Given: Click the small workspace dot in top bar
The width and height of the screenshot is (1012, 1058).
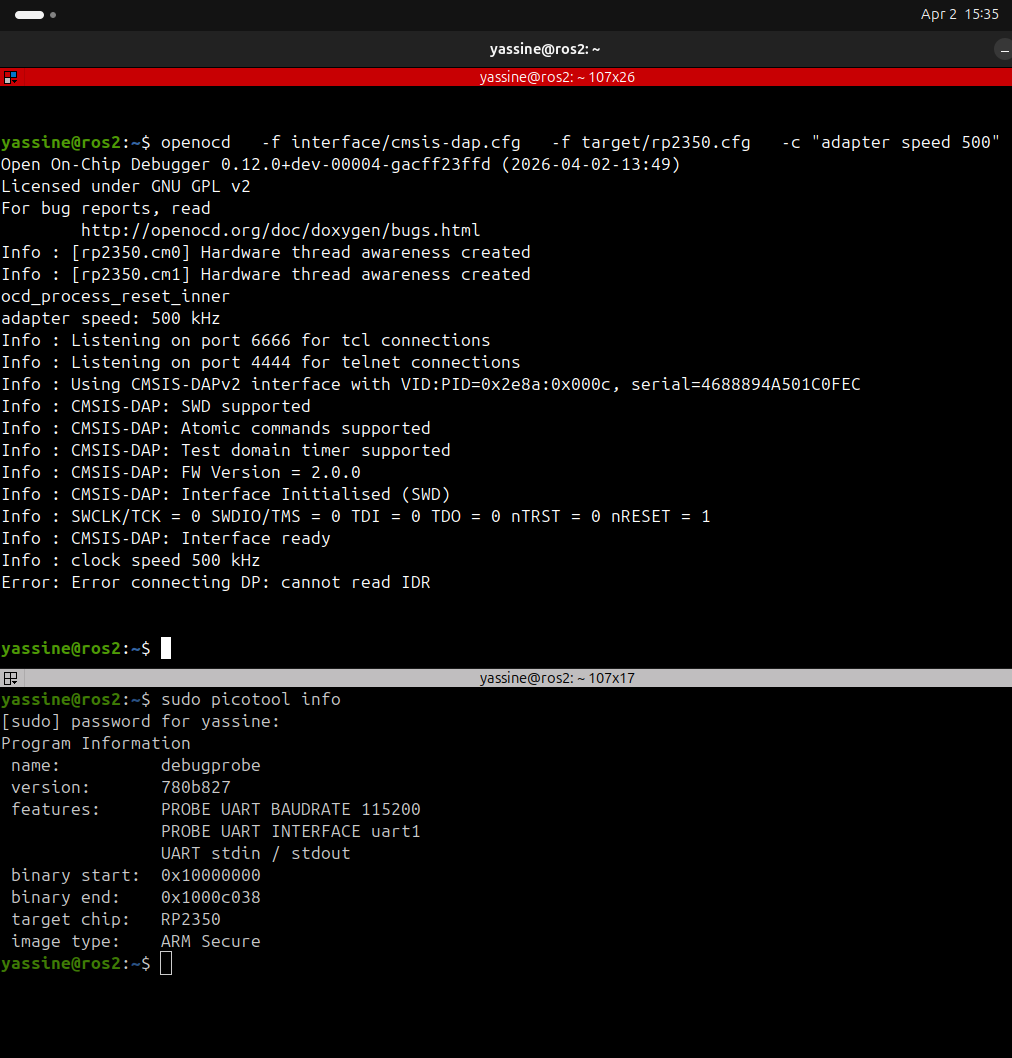Looking at the screenshot, I should [52, 15].
